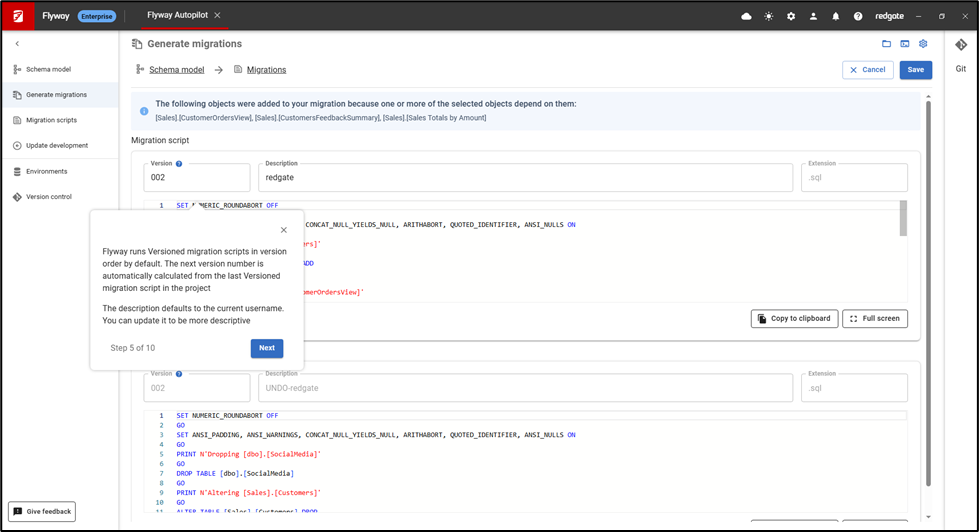Viewport: 979px width, 532px height.
Task: Open the user account icon
Action: (x=813, y=16)
